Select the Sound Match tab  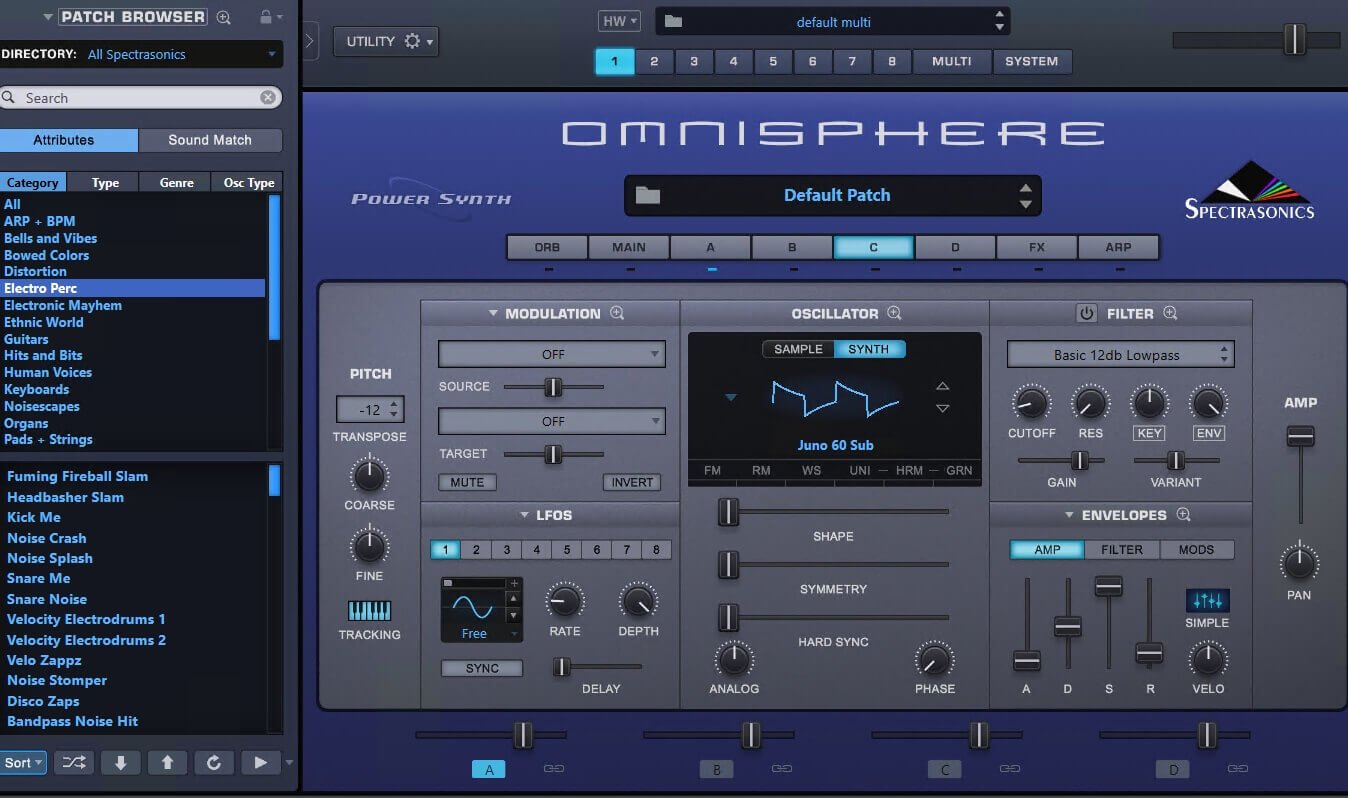tap(210, 140)
